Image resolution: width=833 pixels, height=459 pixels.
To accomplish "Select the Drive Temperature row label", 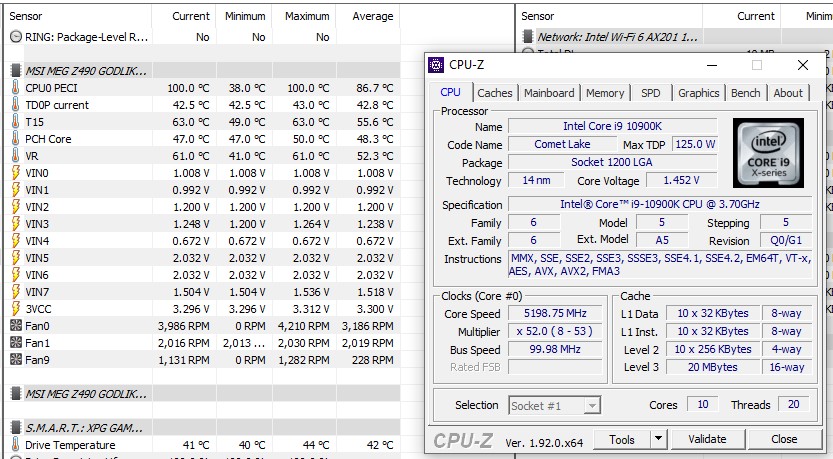I will tap(70, 445).
